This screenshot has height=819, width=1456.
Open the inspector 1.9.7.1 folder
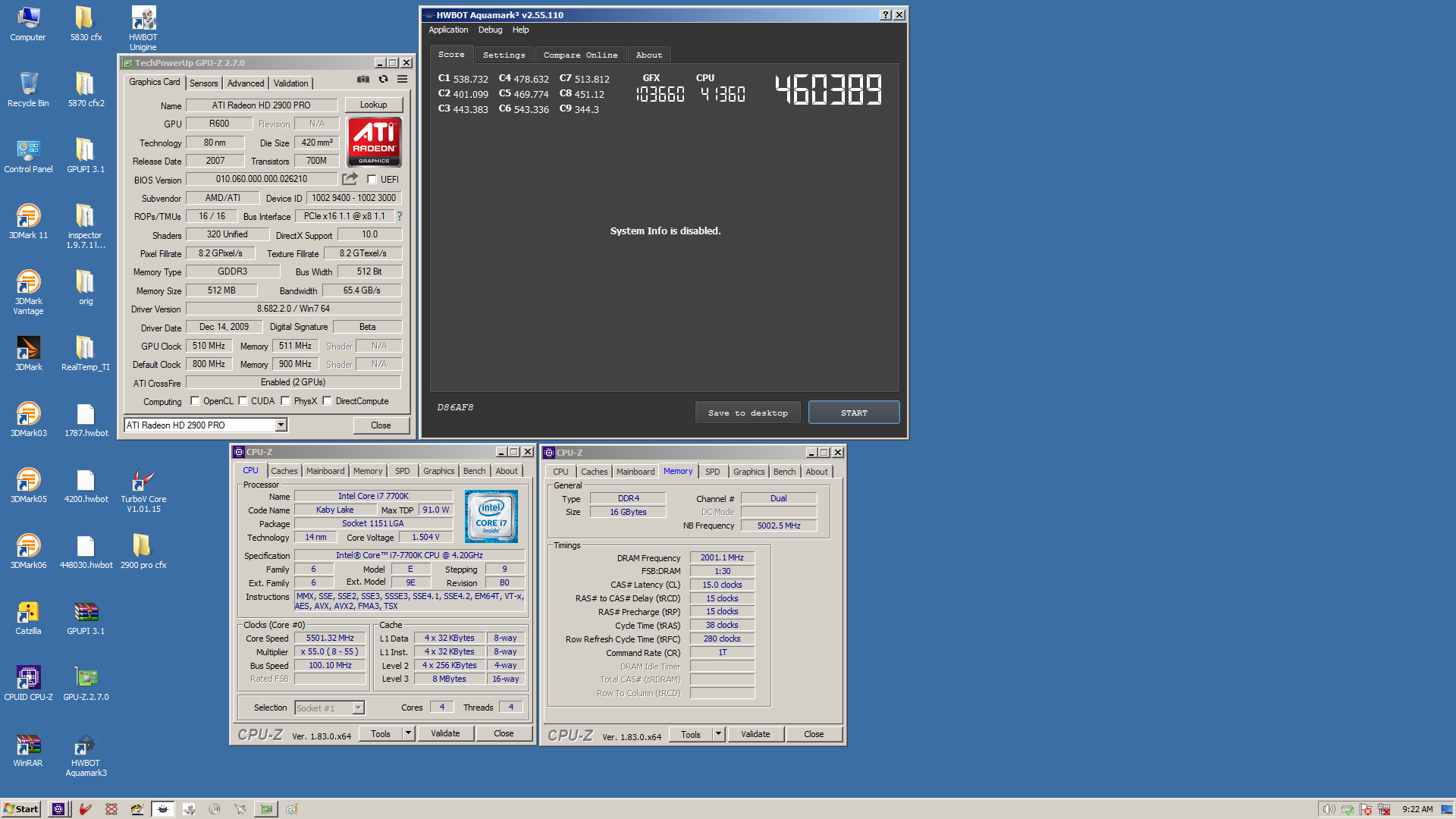[x=86, y=226]
